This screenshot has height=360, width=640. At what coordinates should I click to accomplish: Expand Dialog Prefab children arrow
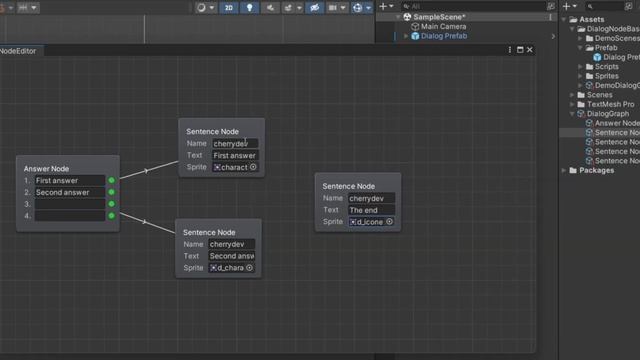pyautogui.click(x=406, y=36)
